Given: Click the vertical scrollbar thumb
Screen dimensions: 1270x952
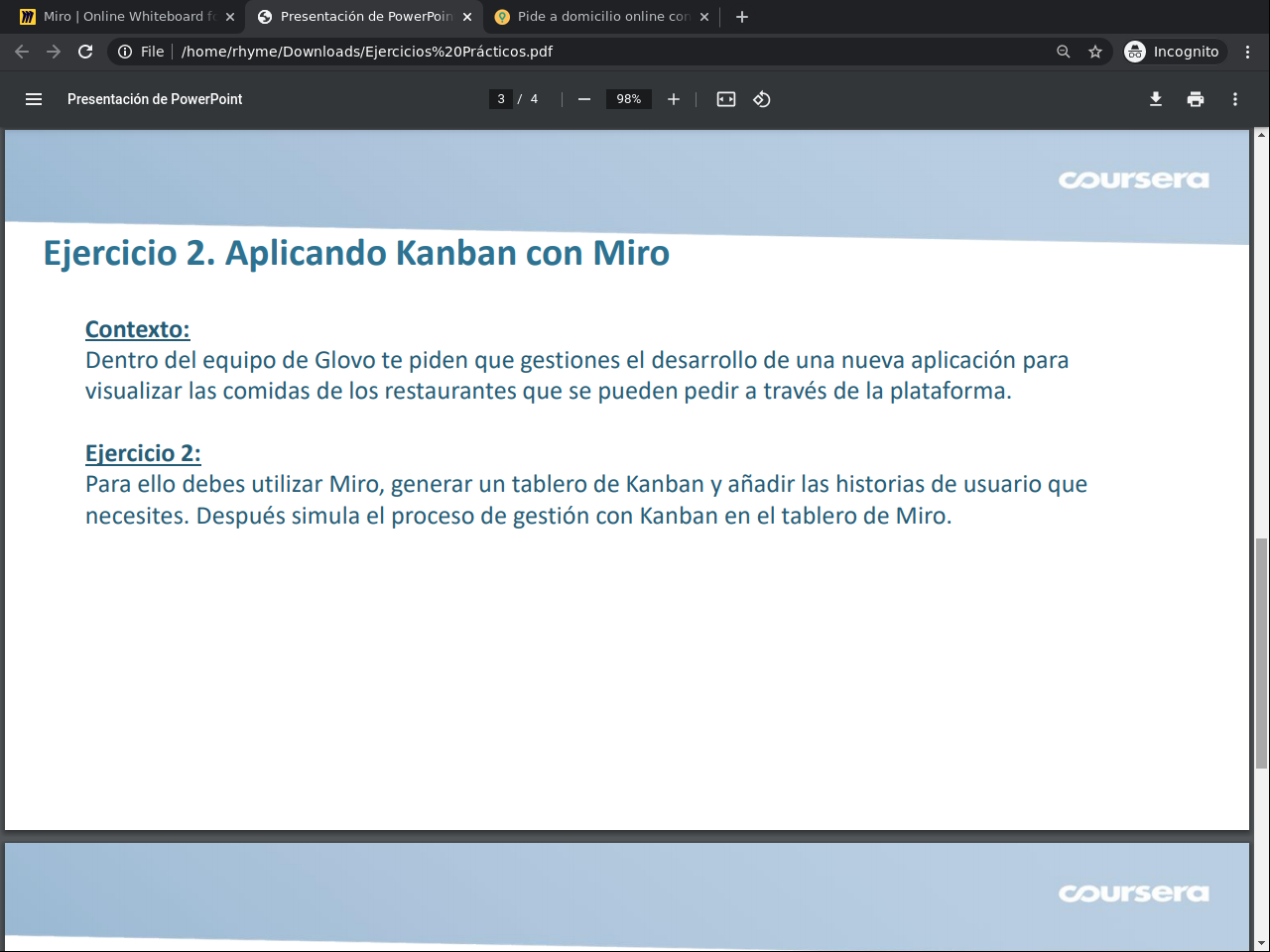Looking at the screenshot, I should tap(1261, 653).
